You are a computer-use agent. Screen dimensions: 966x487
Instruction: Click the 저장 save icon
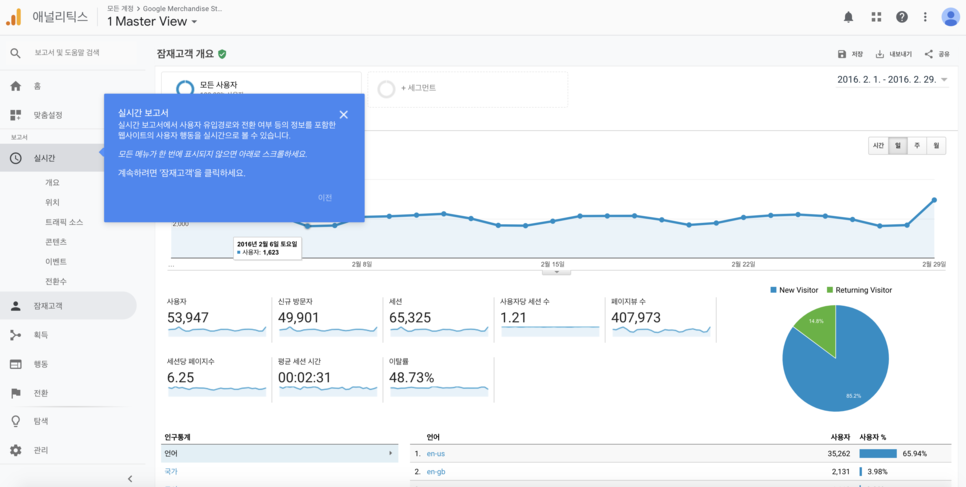842,54
